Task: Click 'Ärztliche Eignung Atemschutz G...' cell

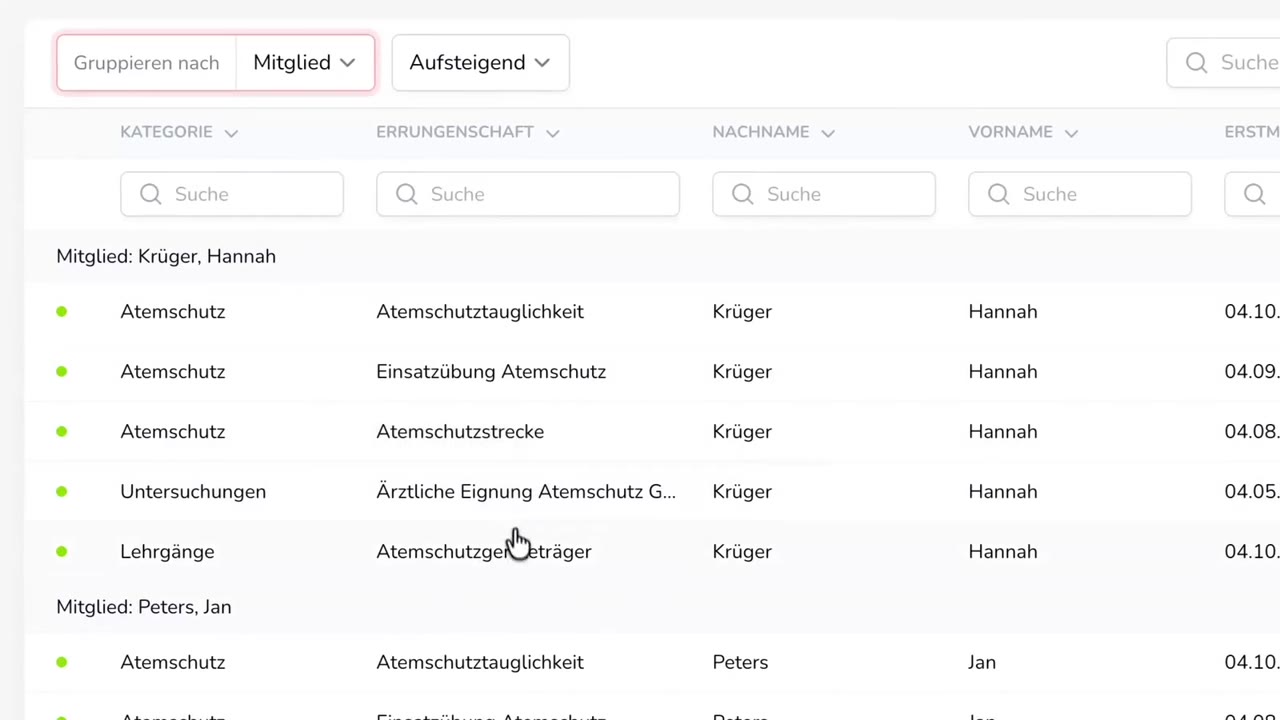Action: (x=526, y=492)
